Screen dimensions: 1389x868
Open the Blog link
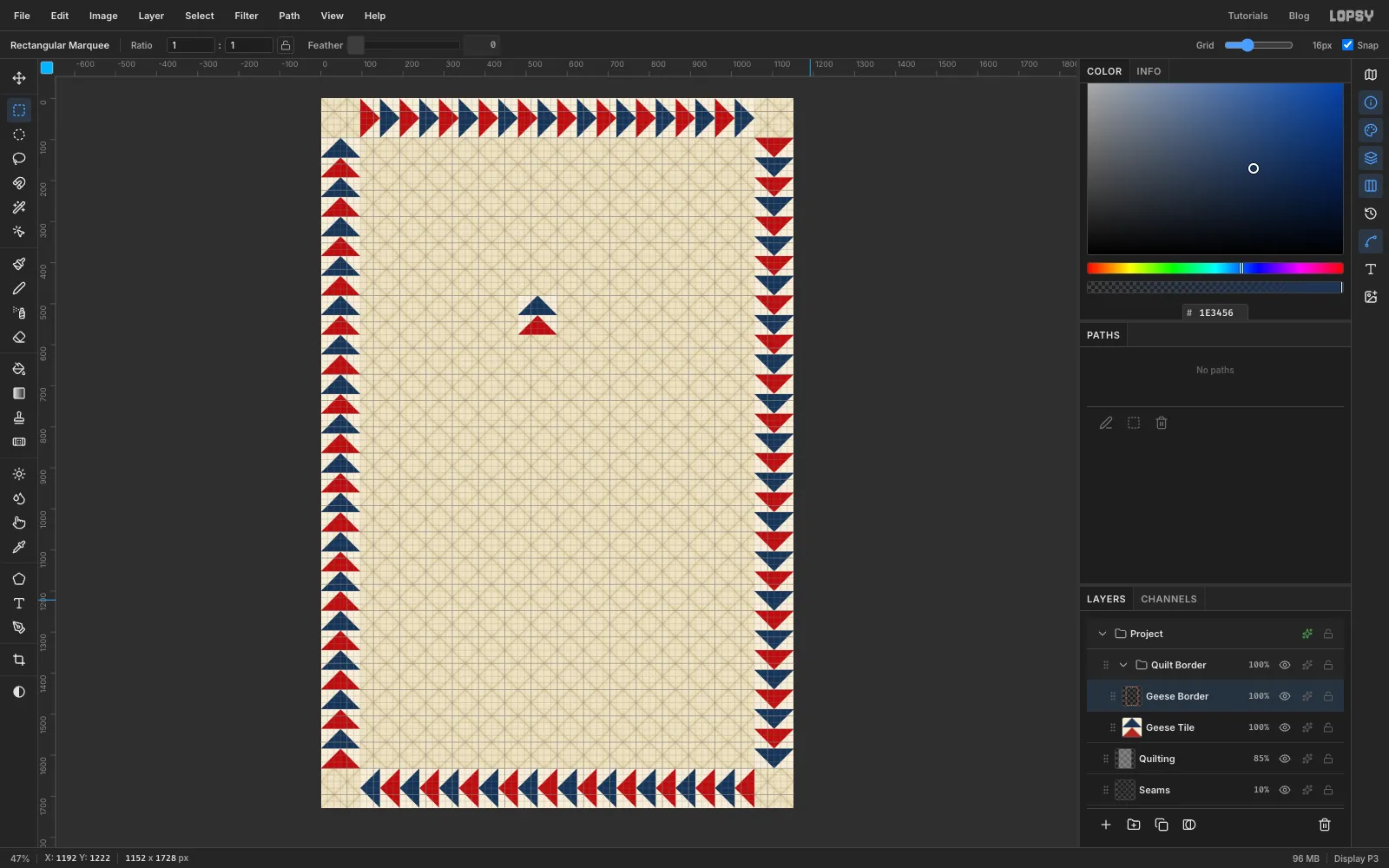(1299, 16)
